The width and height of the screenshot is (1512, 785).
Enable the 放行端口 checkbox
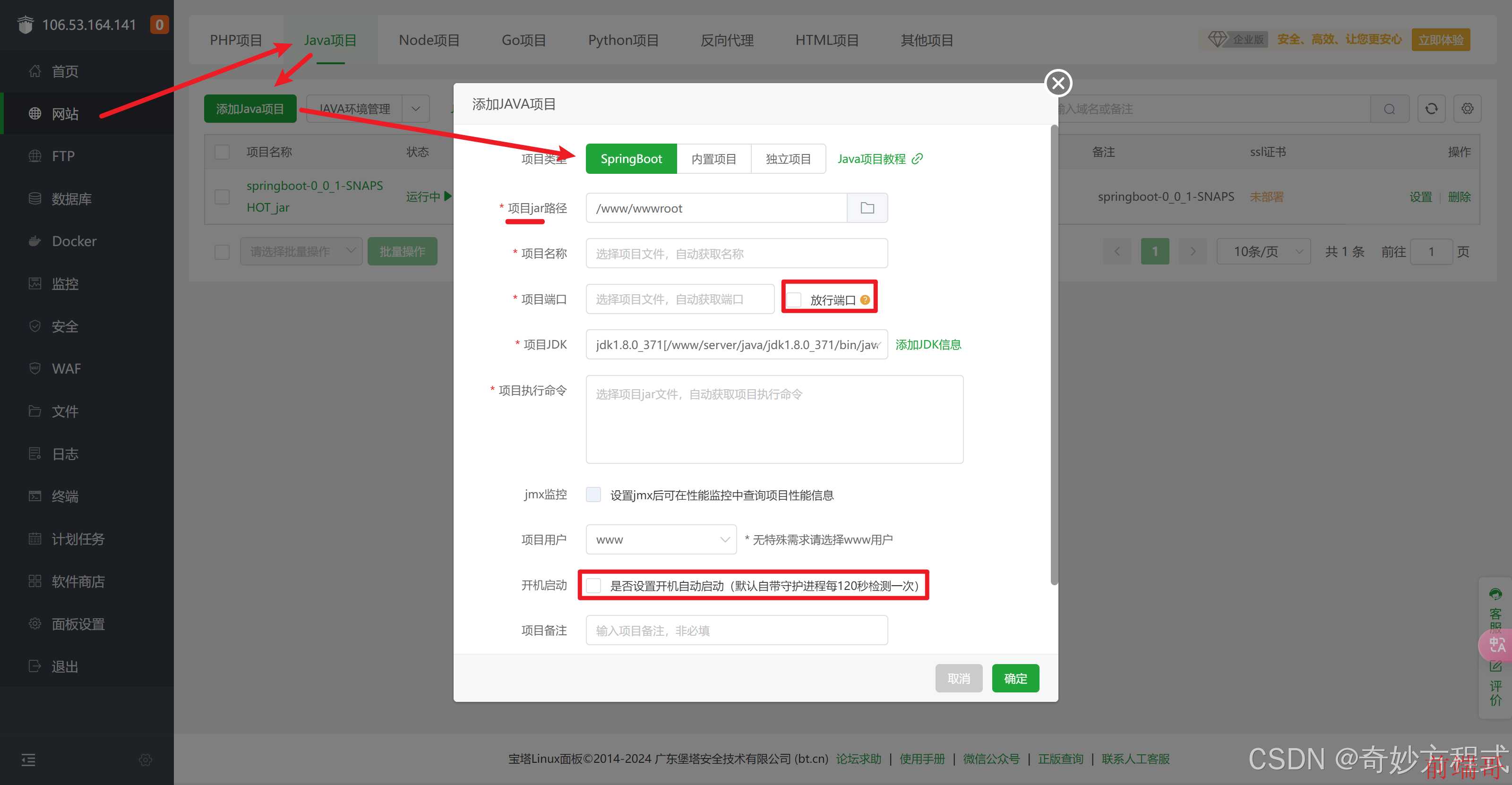pos(794,300)
